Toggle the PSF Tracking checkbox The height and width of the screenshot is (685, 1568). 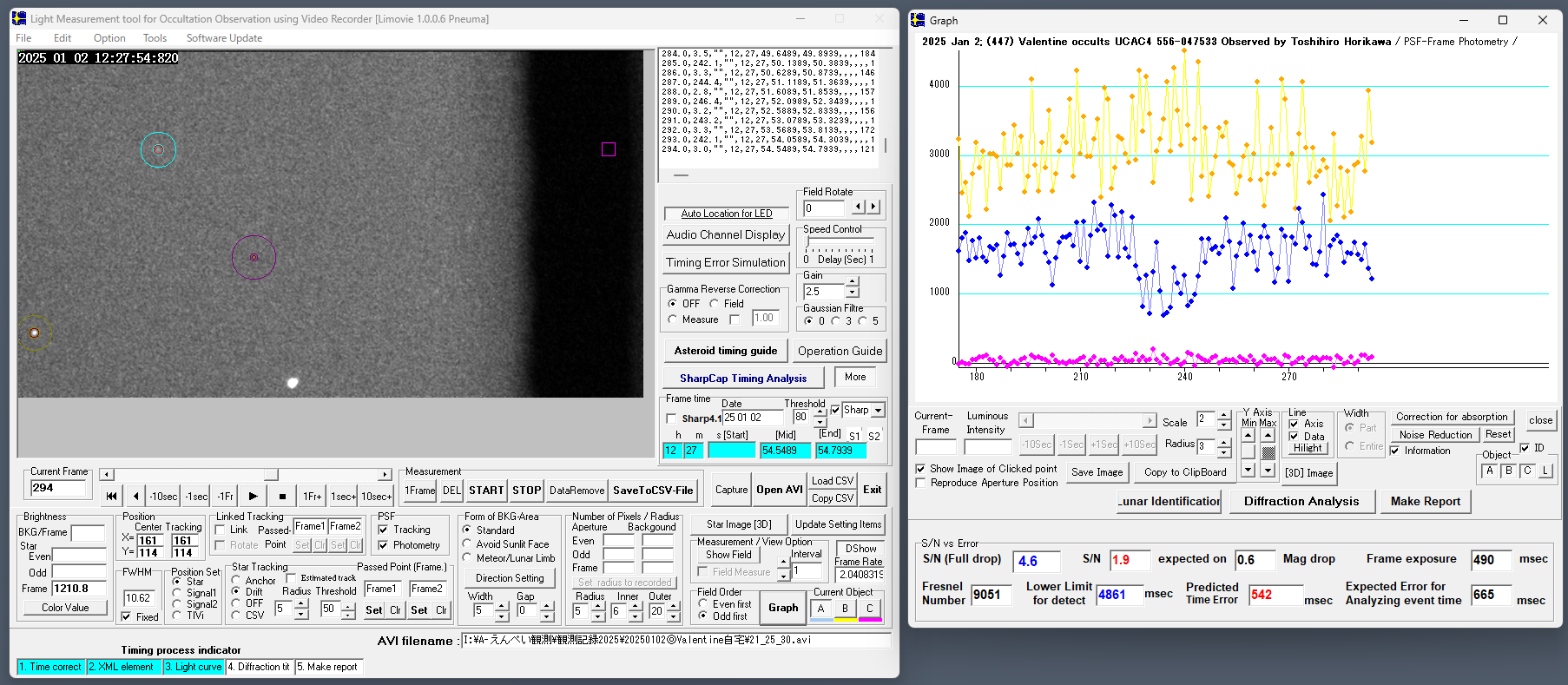point(384,530)
